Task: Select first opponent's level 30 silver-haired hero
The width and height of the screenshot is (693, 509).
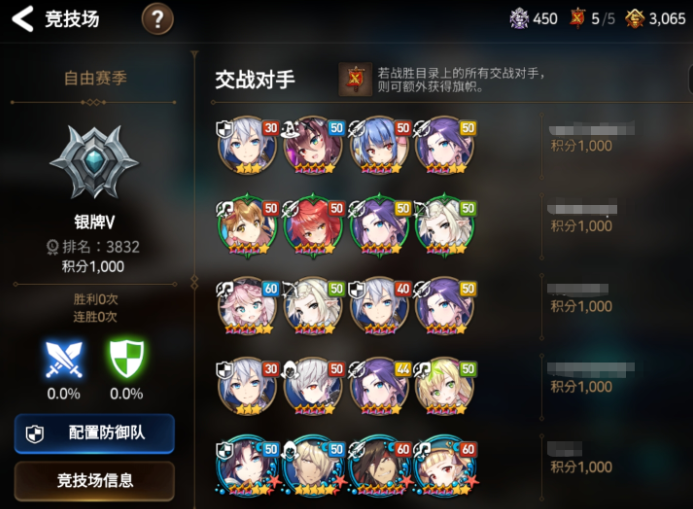Action: 248,145
